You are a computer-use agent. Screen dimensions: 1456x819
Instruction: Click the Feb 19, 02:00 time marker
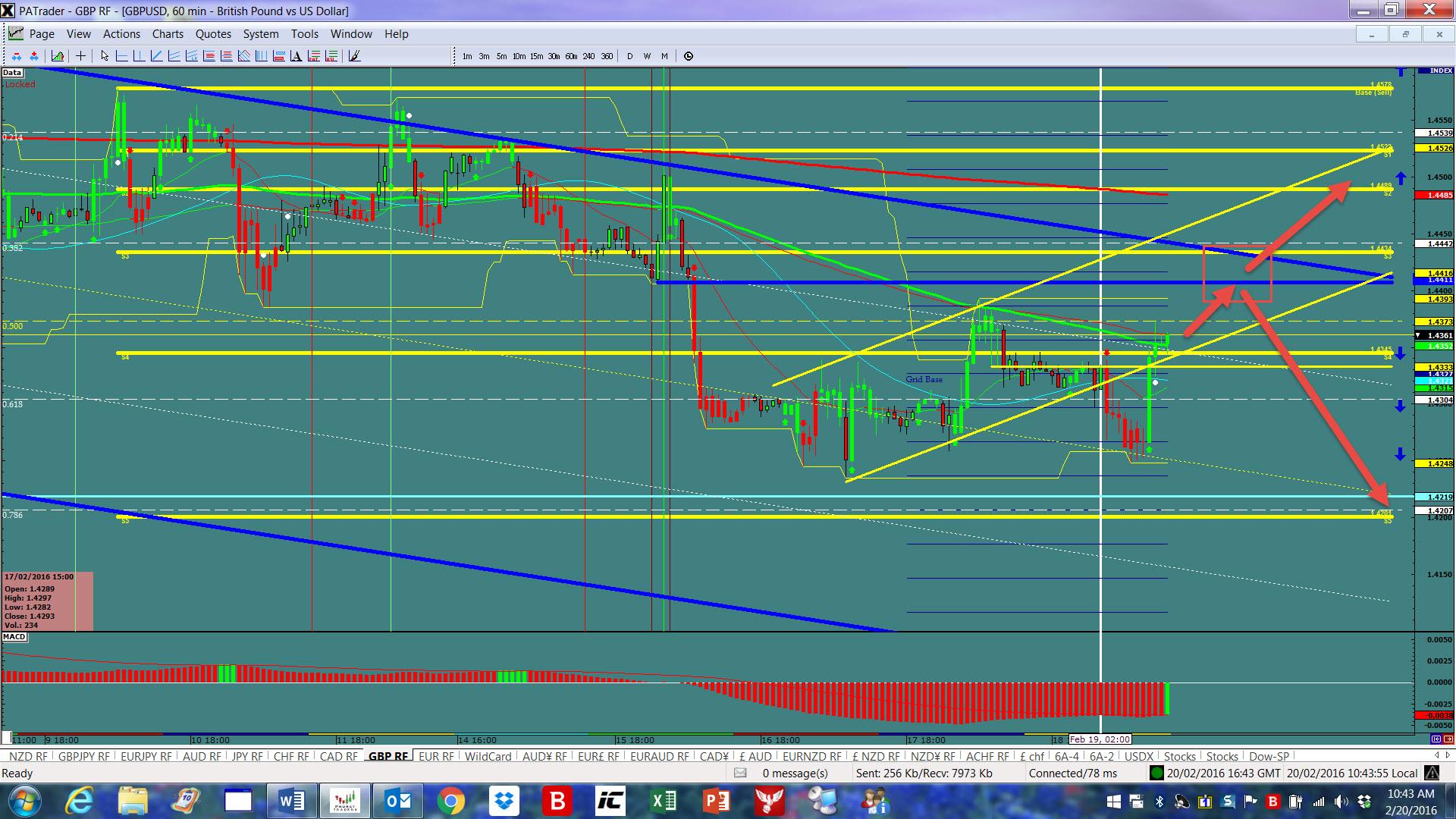(x=1100, y=739)
